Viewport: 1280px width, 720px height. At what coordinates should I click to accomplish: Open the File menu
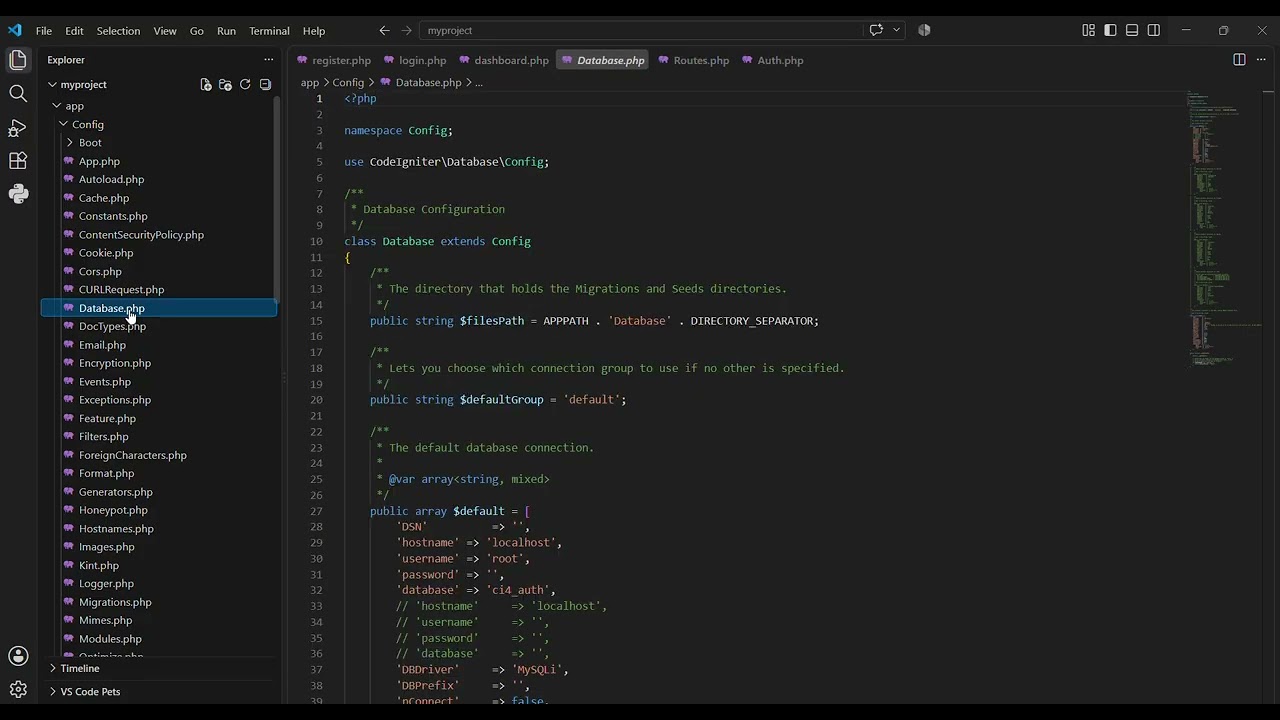(44, 31)
